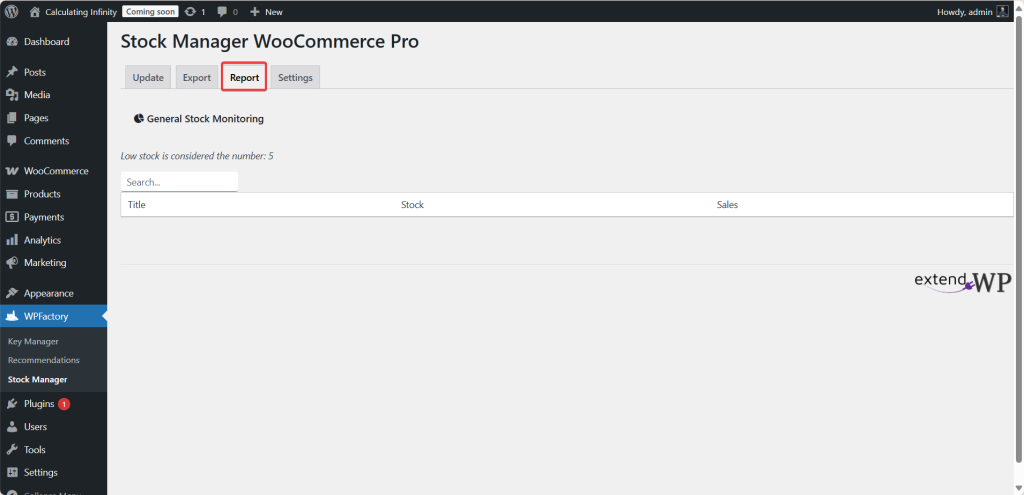Open the updates icon showing 1
The width and height of the screenshot is (1024, 495).
point(190,12)
